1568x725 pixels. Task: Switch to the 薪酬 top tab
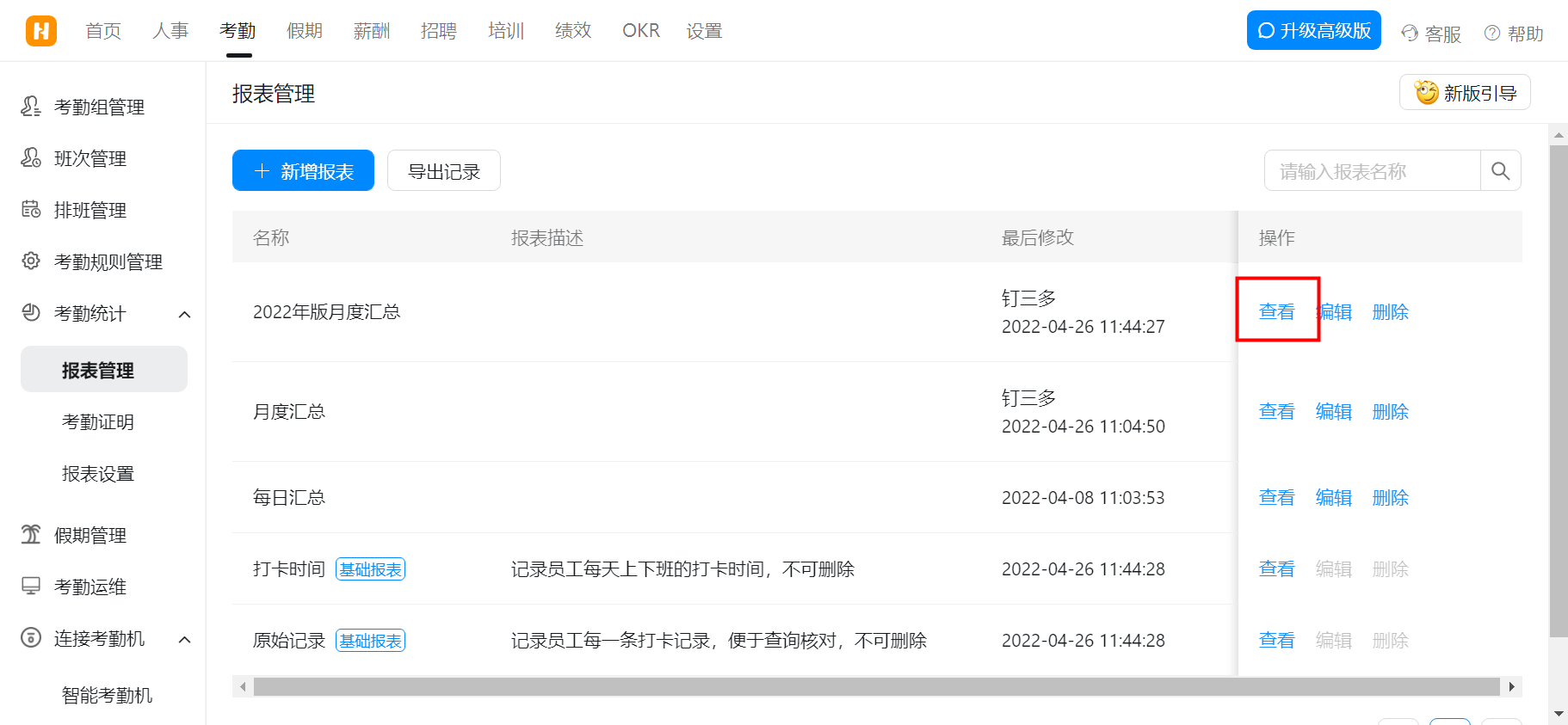coord(371,31)
